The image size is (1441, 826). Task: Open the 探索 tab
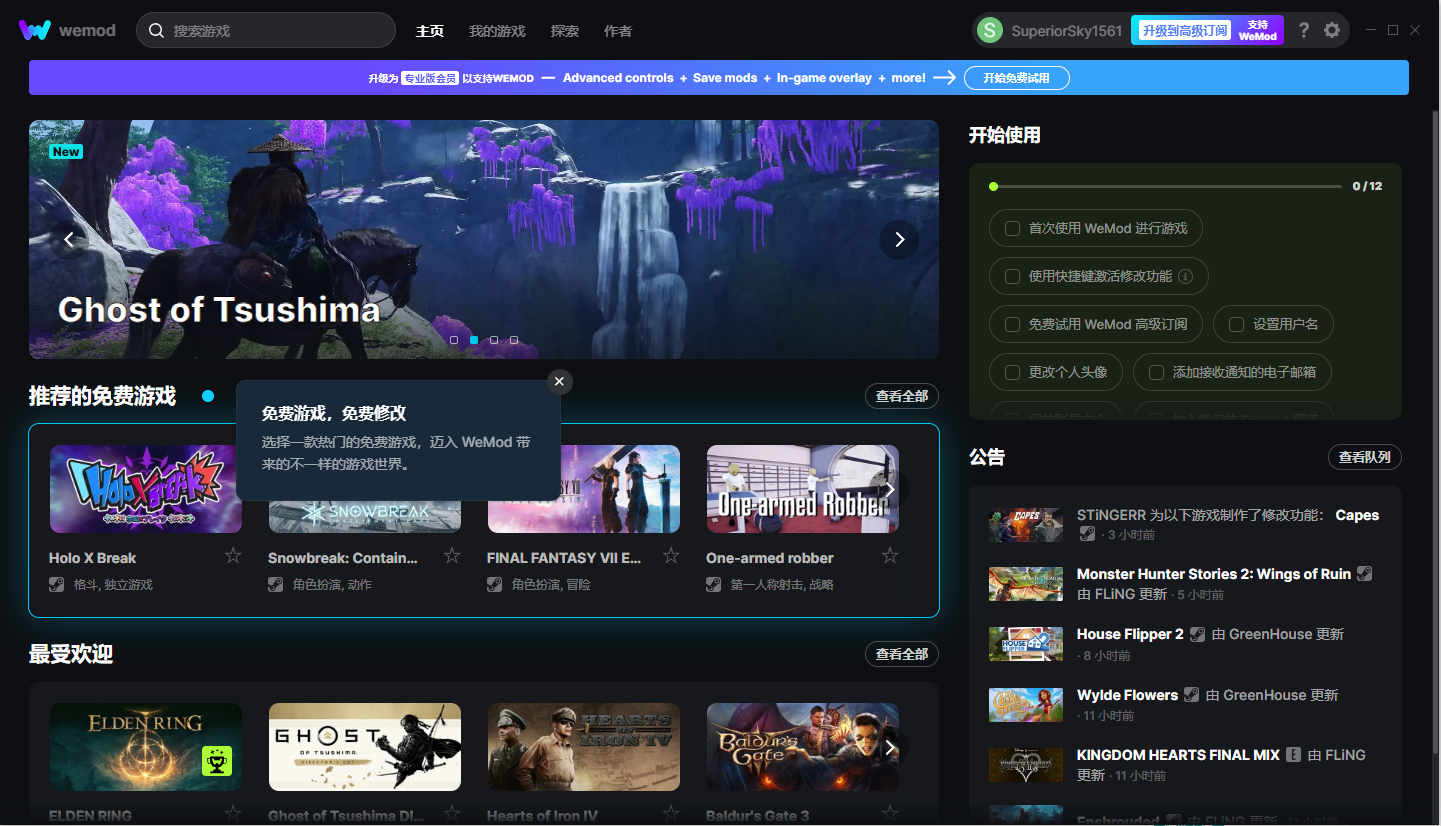564,31
